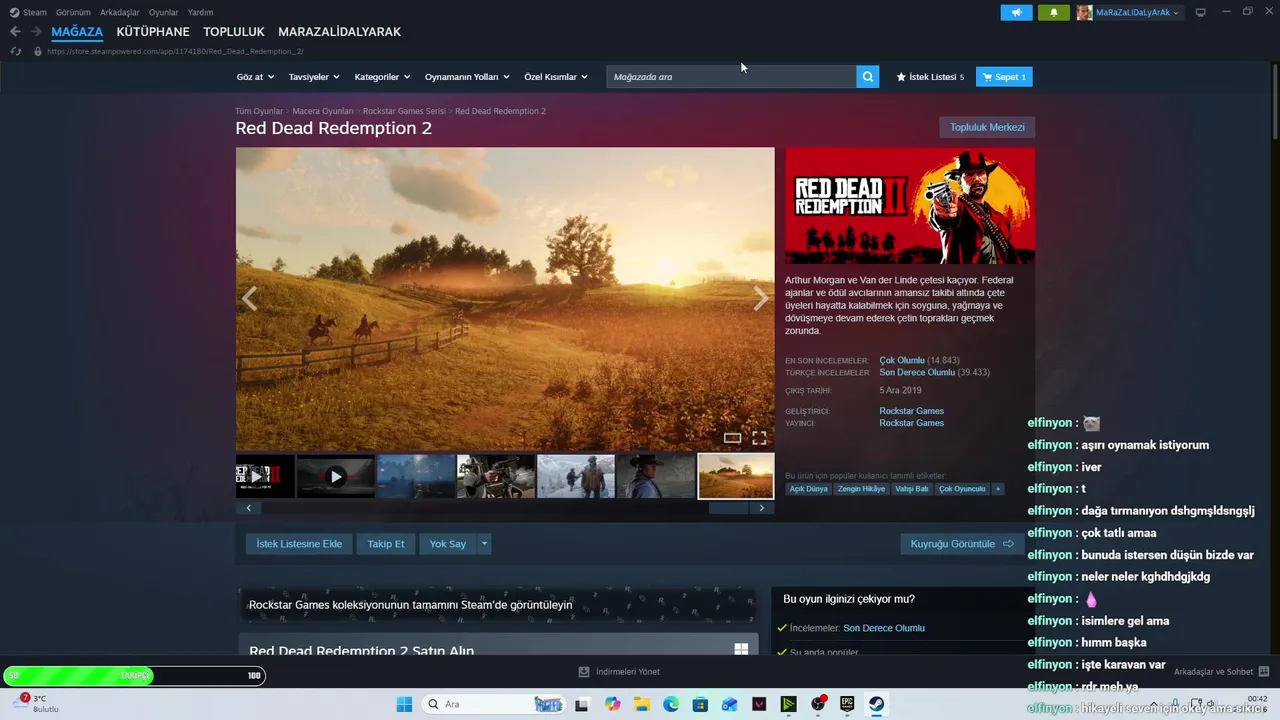The height and width of the screenshot is (720, 1280).
Task: Click the Windows taskbar Ara search box
Action: [x=495, y=704]
